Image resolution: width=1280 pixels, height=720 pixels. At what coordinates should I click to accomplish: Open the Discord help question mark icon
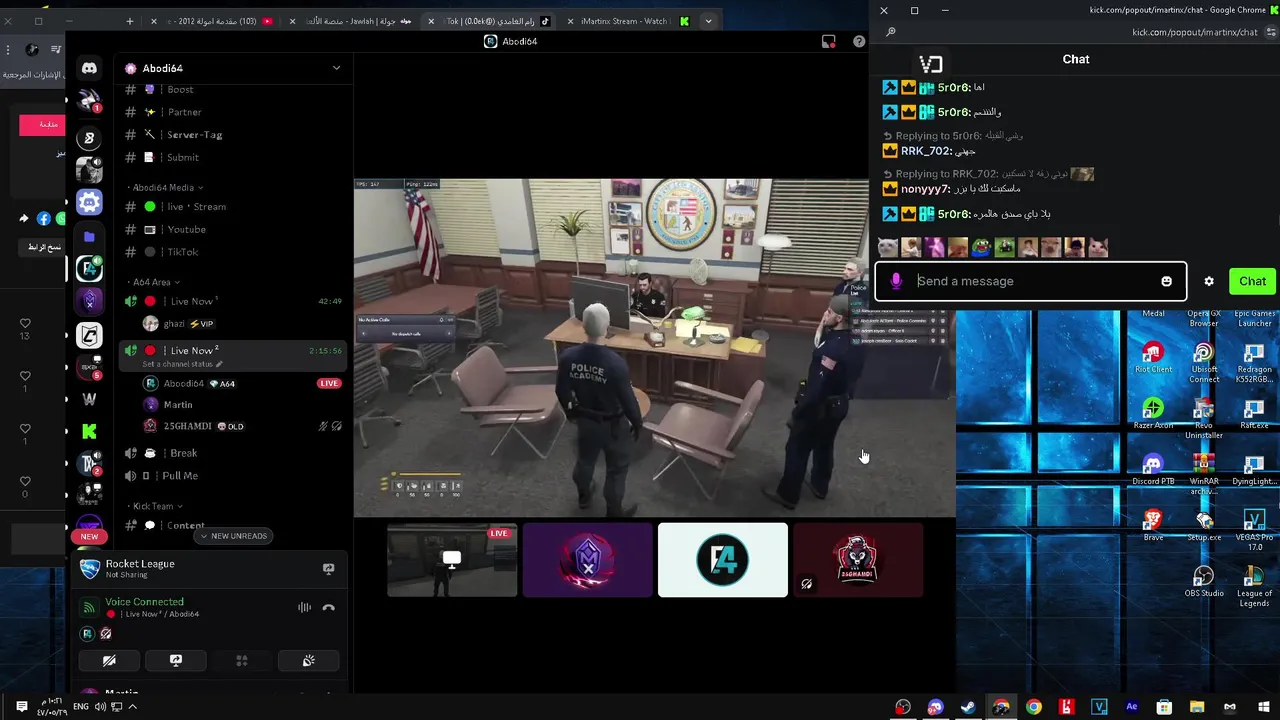(x=859, y=41)
